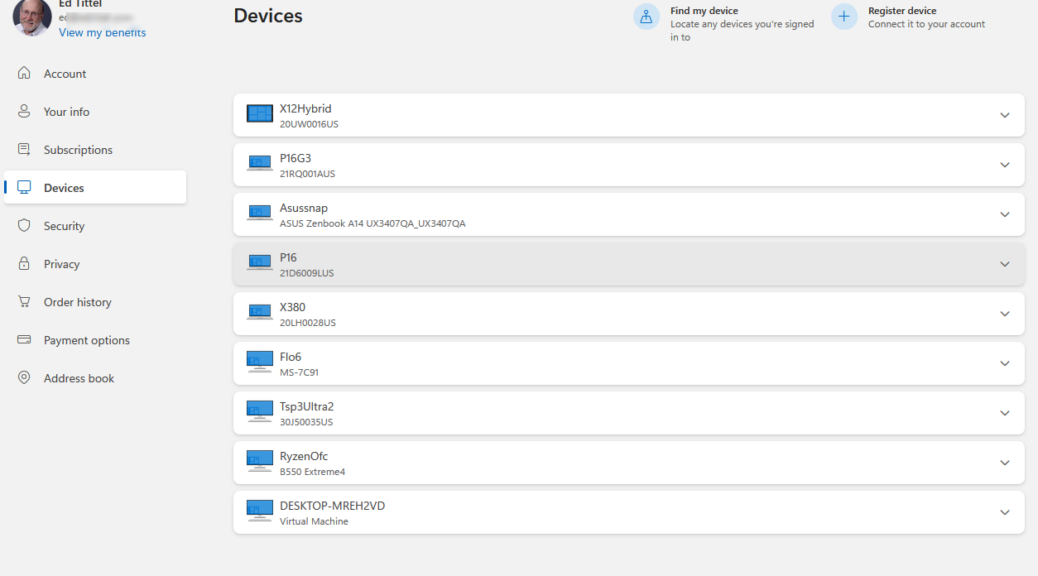Follow the View my benefits link
This screenshot has width=1038, height=576.
pos(102,32)
